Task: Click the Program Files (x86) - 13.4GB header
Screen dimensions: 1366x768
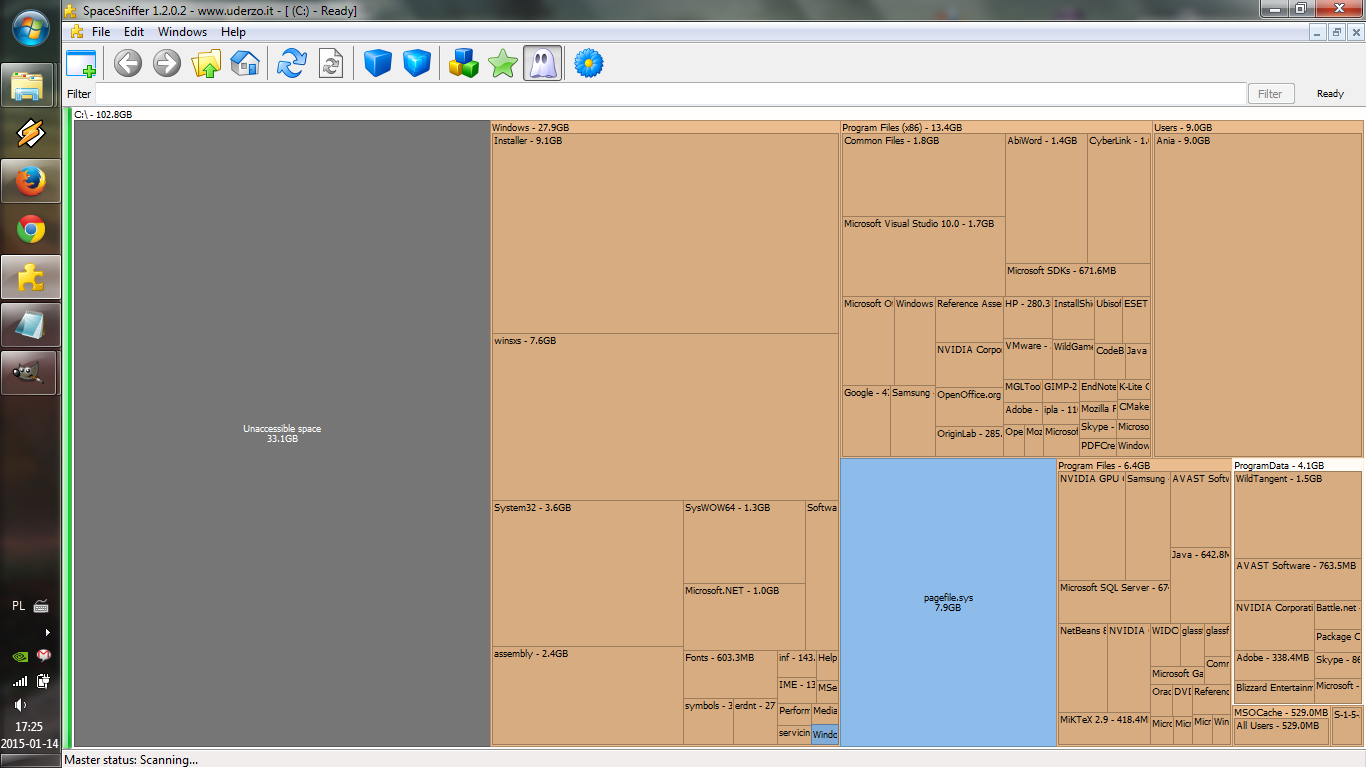Action: (996, 128)
